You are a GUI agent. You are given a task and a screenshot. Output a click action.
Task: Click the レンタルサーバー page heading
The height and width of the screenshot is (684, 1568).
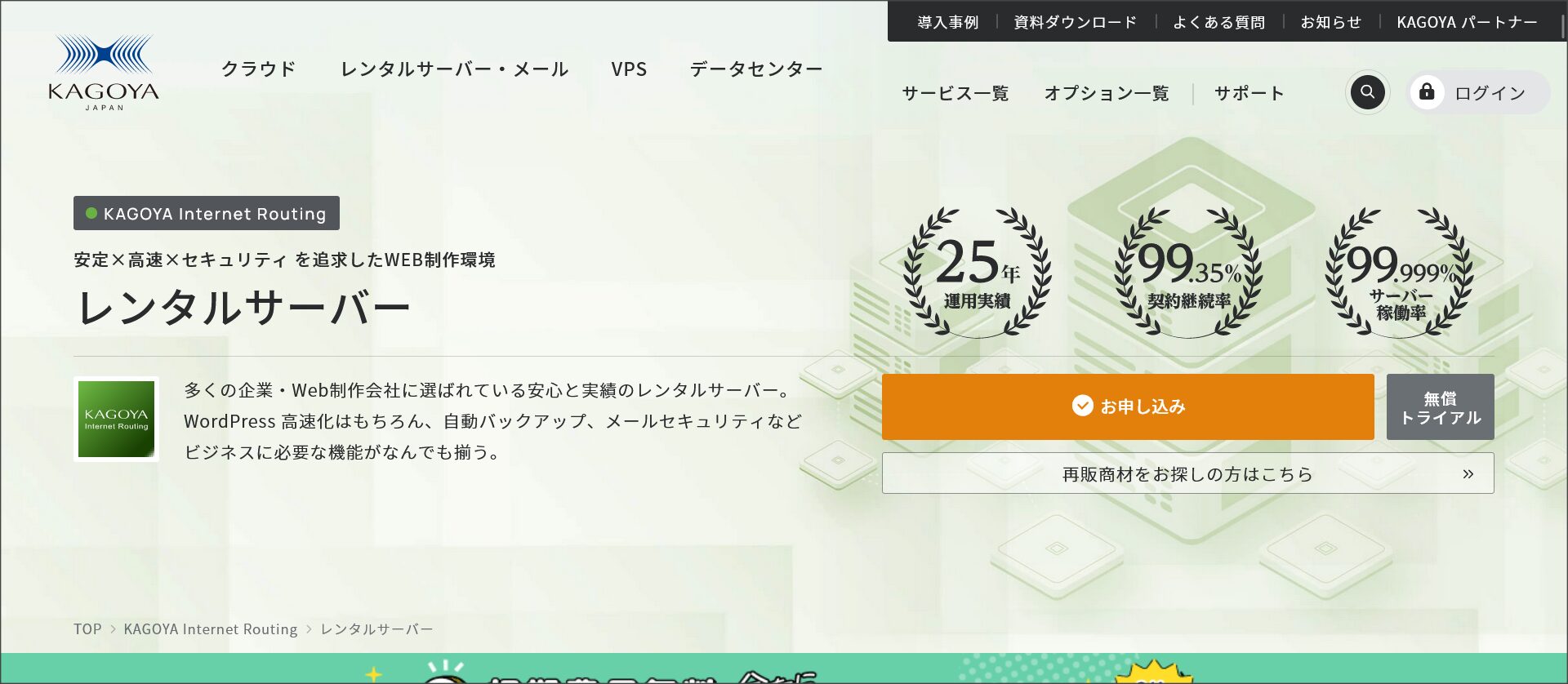(243, 308)
